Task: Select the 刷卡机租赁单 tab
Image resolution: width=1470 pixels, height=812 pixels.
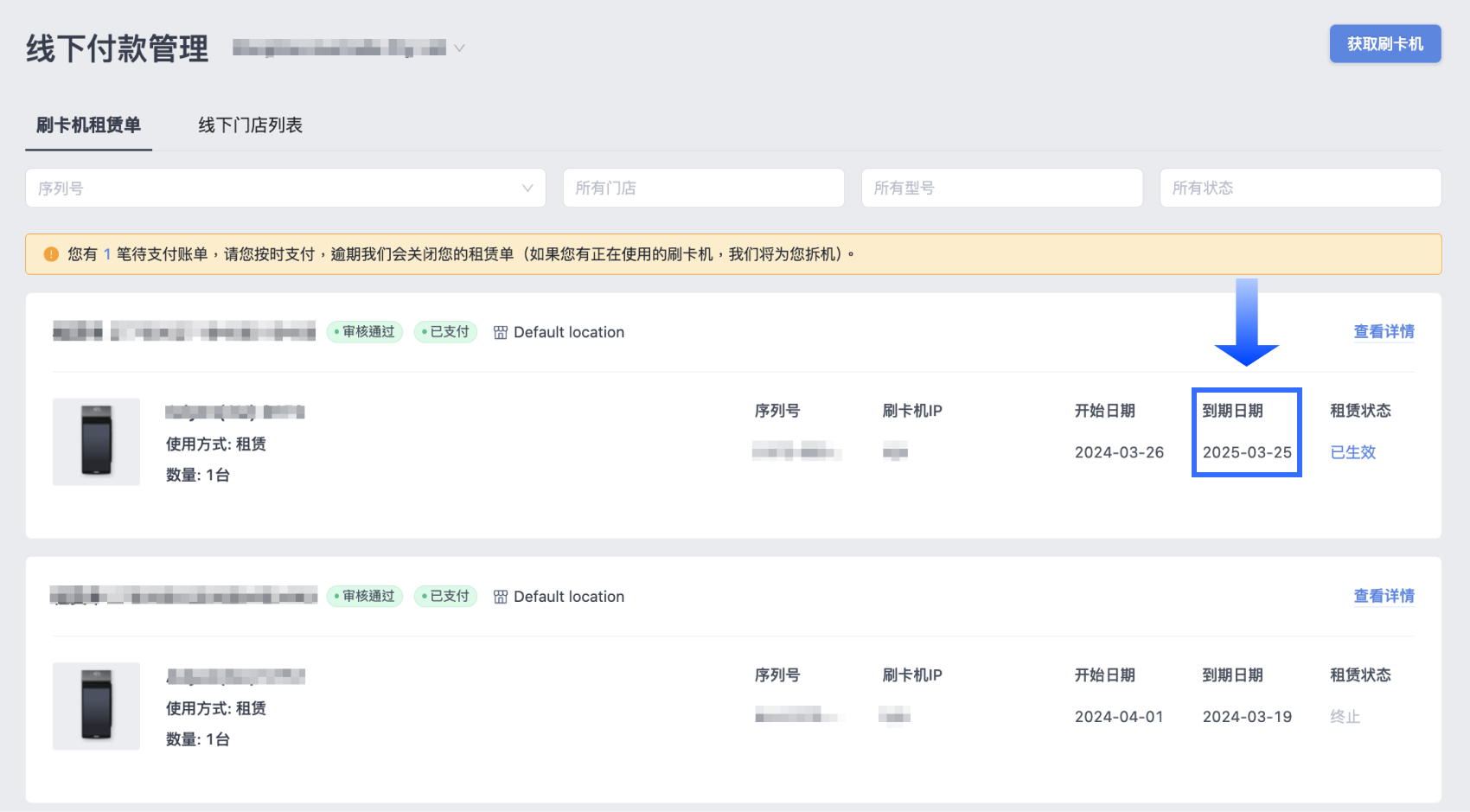Action: coord(88,125)
